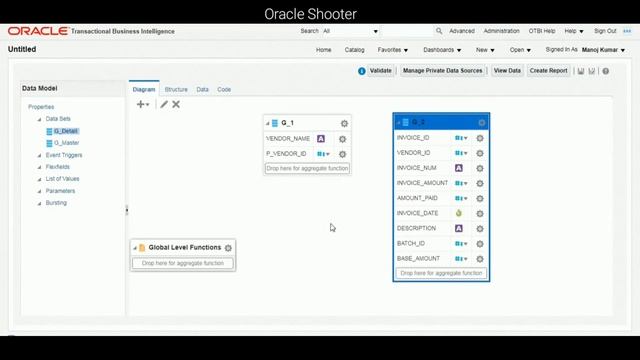Image resolution: width=640 pixels, height=360 pixels.
Task: Click the text type icon of DESCRIPTION
Action: coord(459,228)
